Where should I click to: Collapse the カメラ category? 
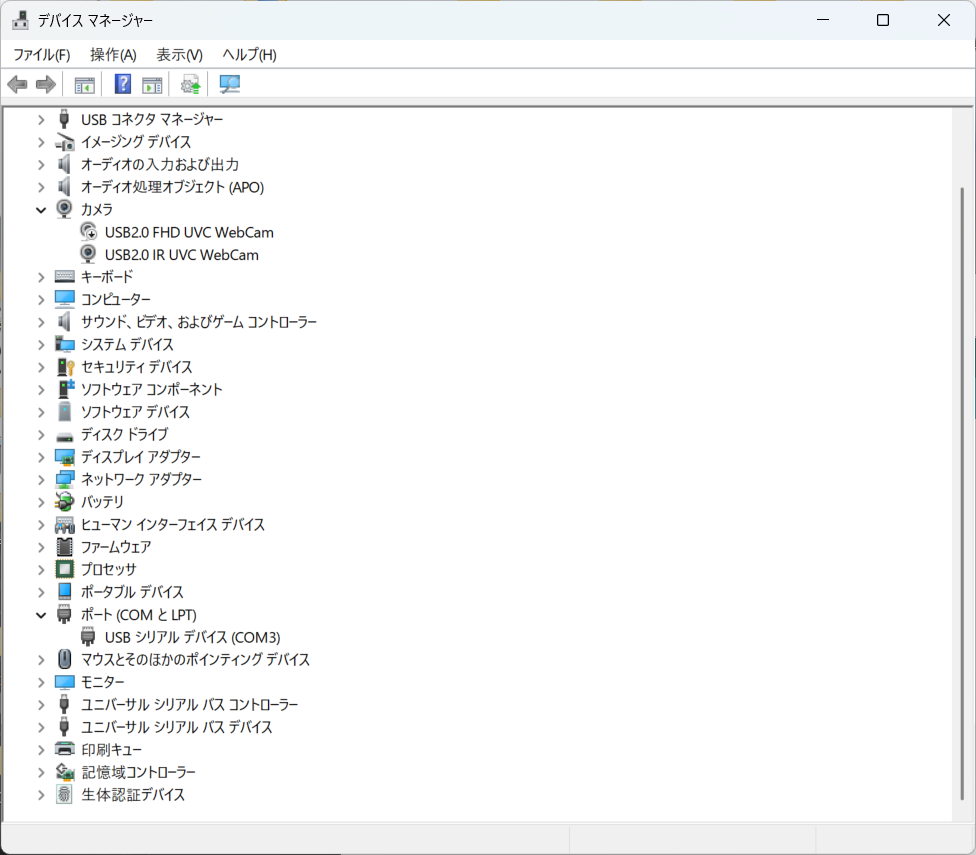(x=41, y=210)
